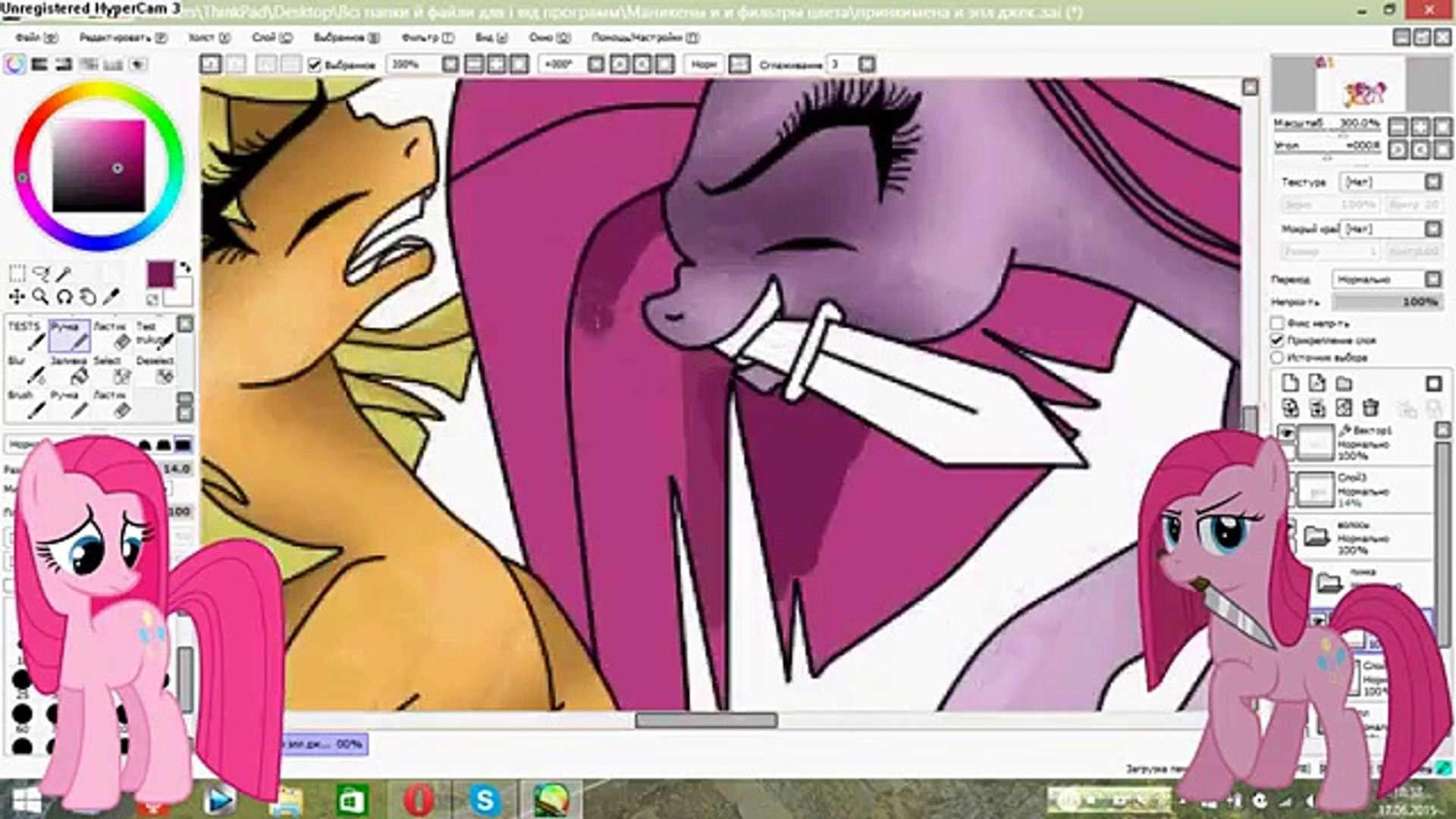Image resolution: width=1456 pixels, height=819 pixels.
Task: Select the hand pan tool
Action: click(x=88, y=297)
